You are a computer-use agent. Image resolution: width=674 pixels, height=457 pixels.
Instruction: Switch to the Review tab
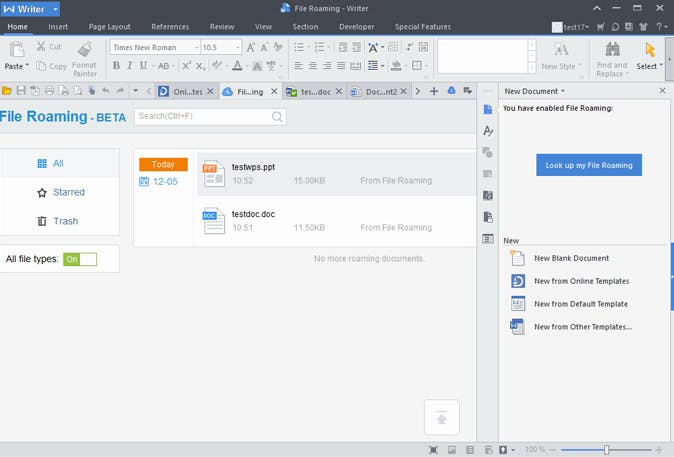(222, 27)
